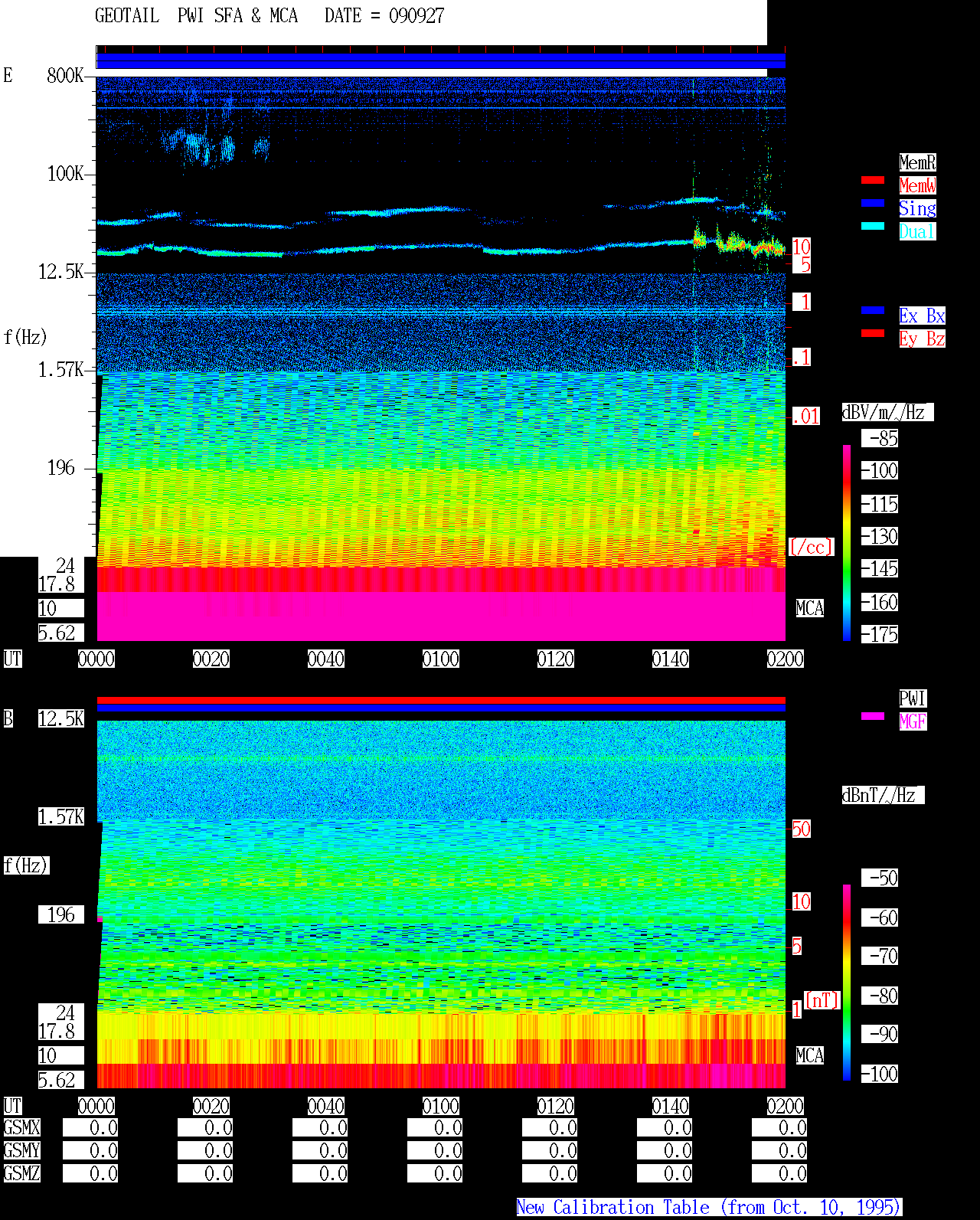Screen dimensions: 980x1220
Task: Click the -70 magnetic colorbar value
Action: 880,956
